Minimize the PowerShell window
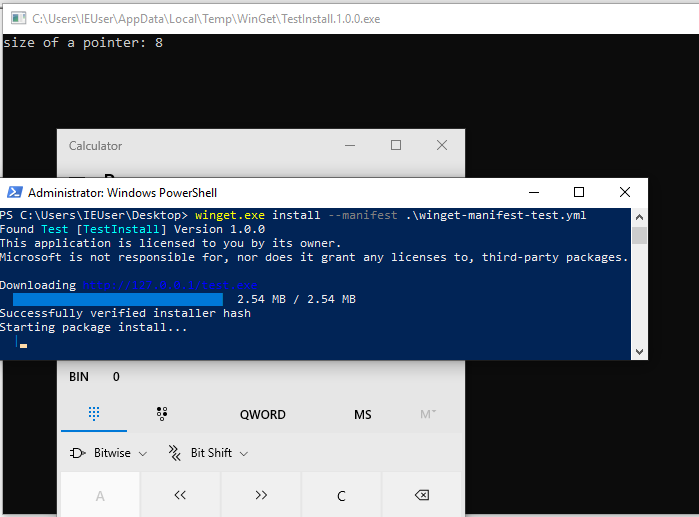 coord(534,193)
